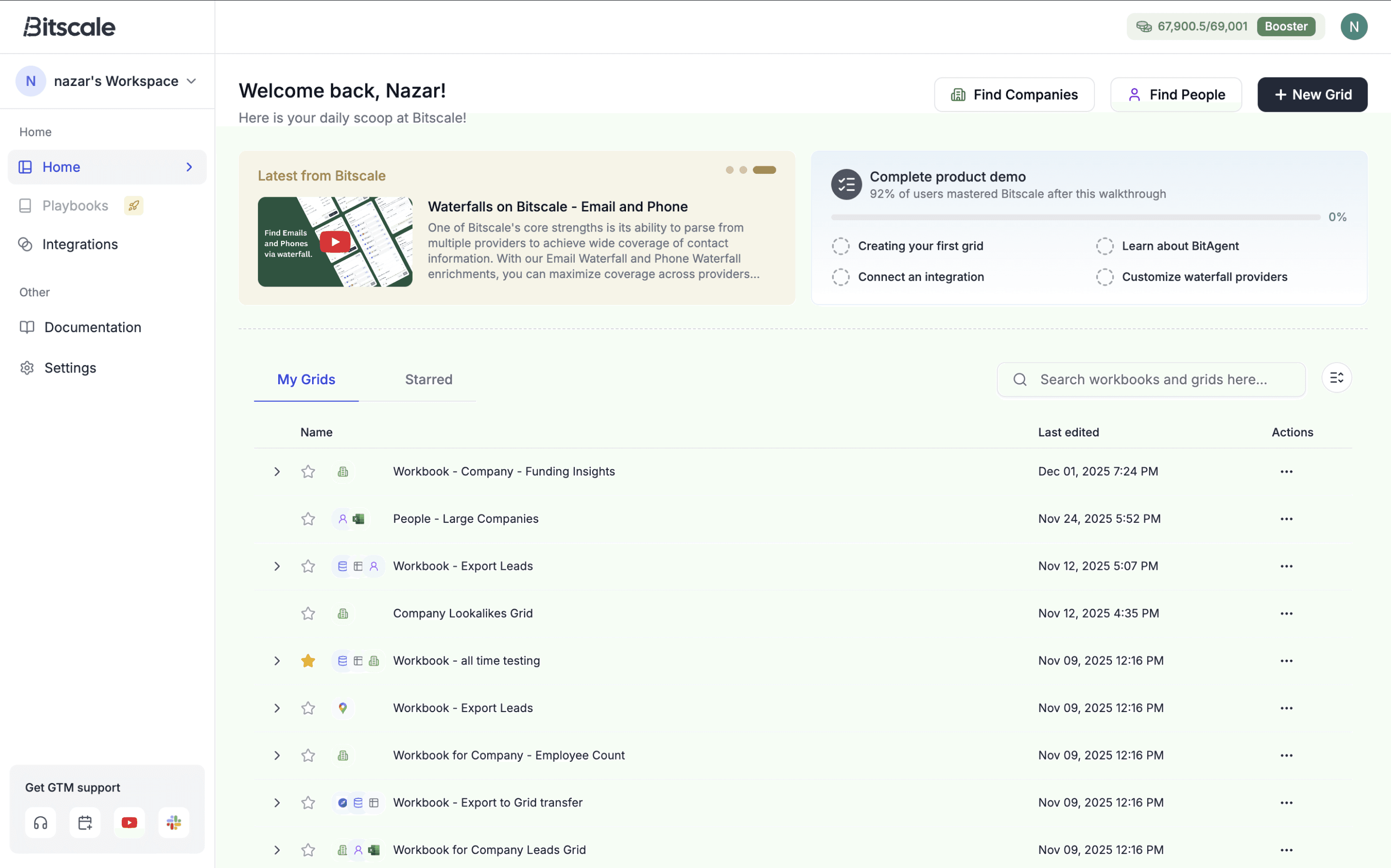This screenshot has height=868, width=1391.
Task: Click the Find Companies button
Action: (x=1014, y=95)
